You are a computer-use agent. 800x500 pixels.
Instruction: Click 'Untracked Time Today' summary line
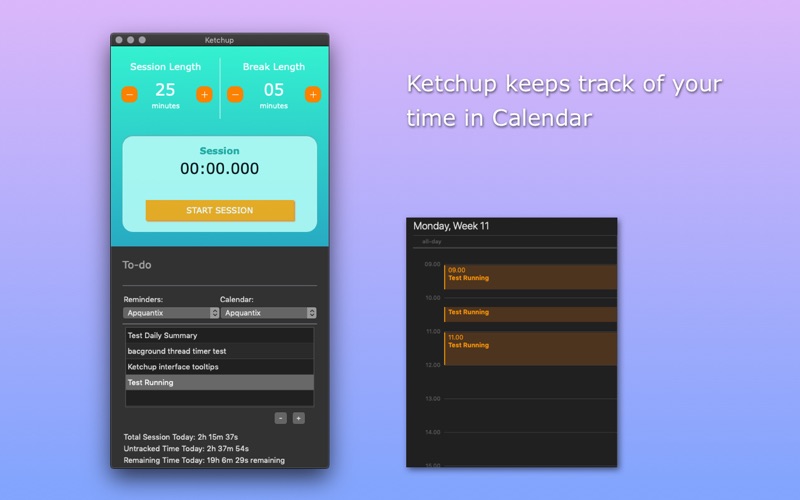(186, 448)
